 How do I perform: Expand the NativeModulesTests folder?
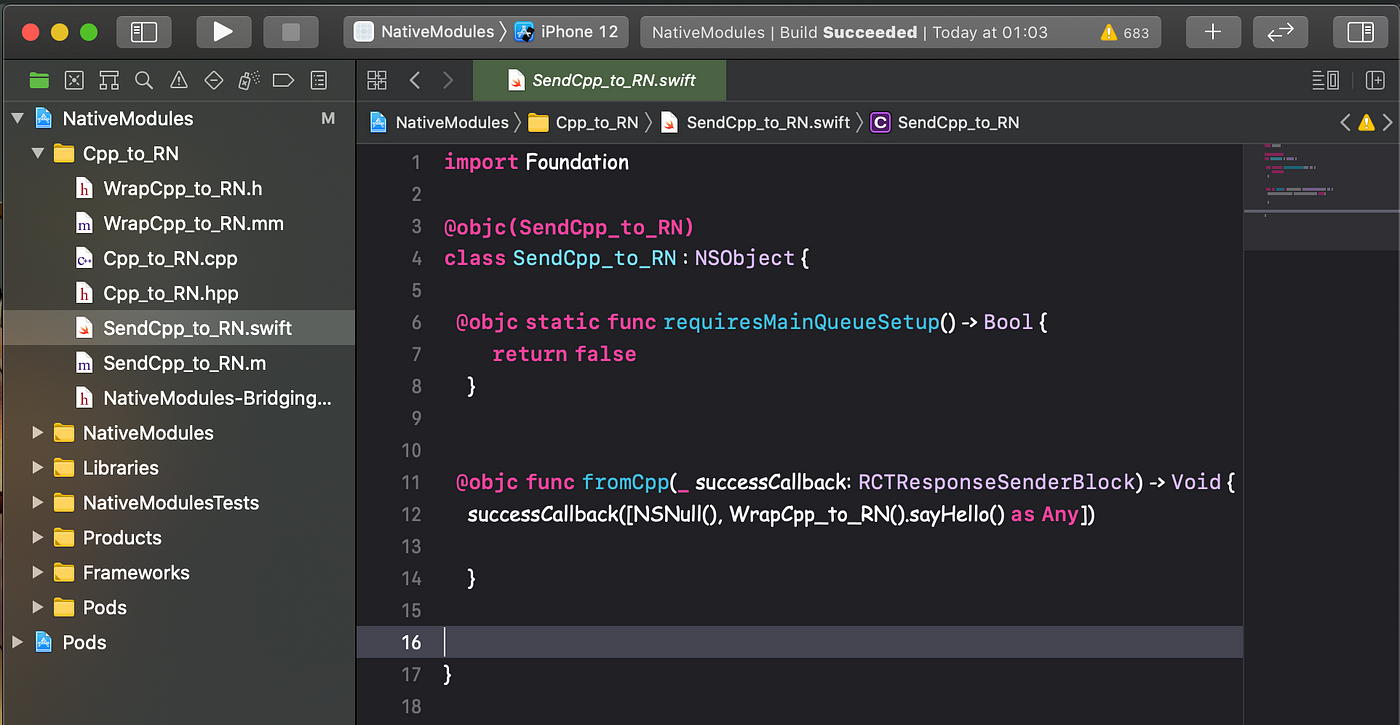[38, 503]
